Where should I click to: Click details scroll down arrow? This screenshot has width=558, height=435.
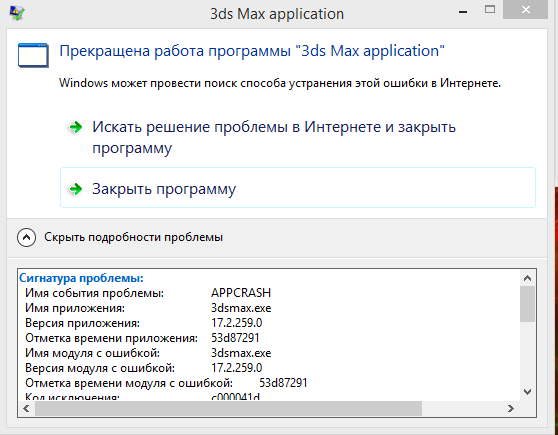tap(527, 392)
